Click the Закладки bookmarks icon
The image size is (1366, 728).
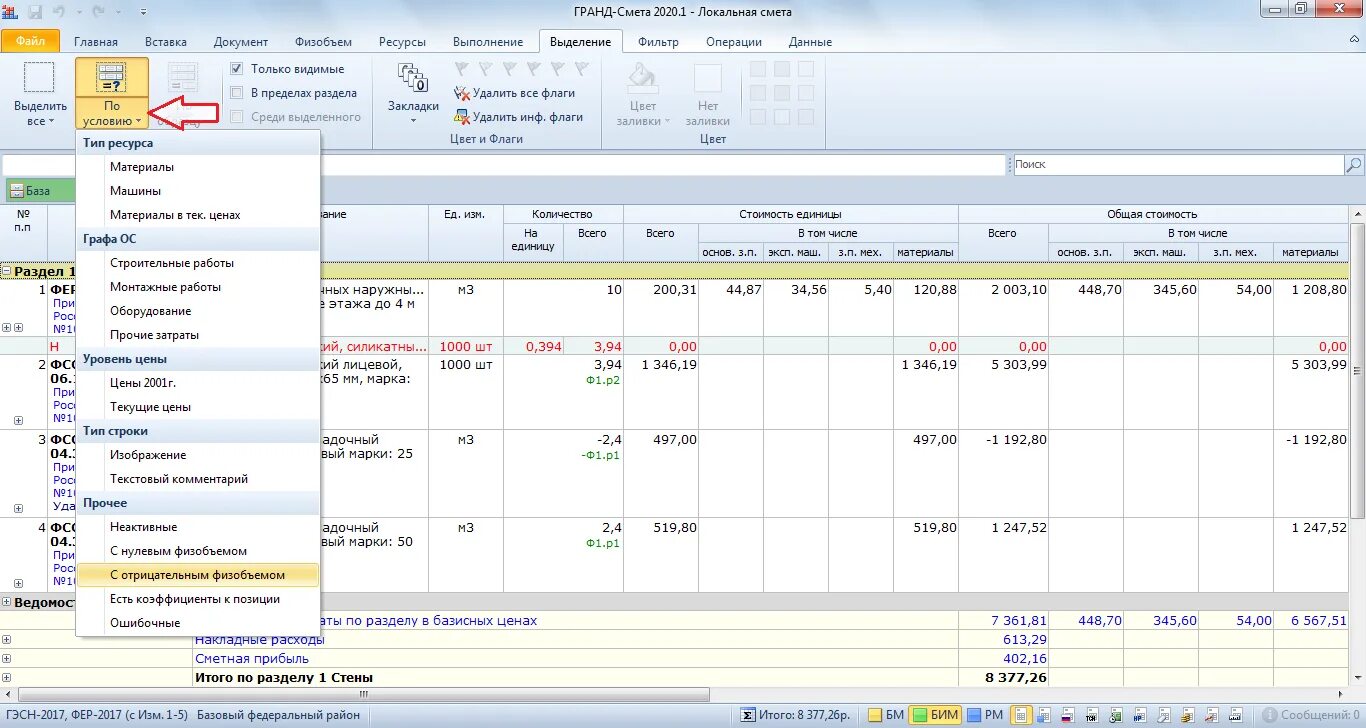413,78
